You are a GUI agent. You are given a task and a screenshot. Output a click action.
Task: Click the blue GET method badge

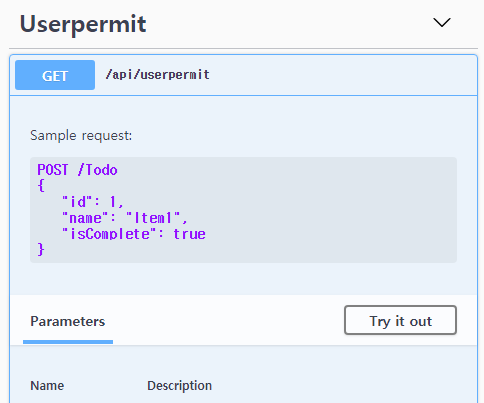pyautogui.click(x=55, y=75)
